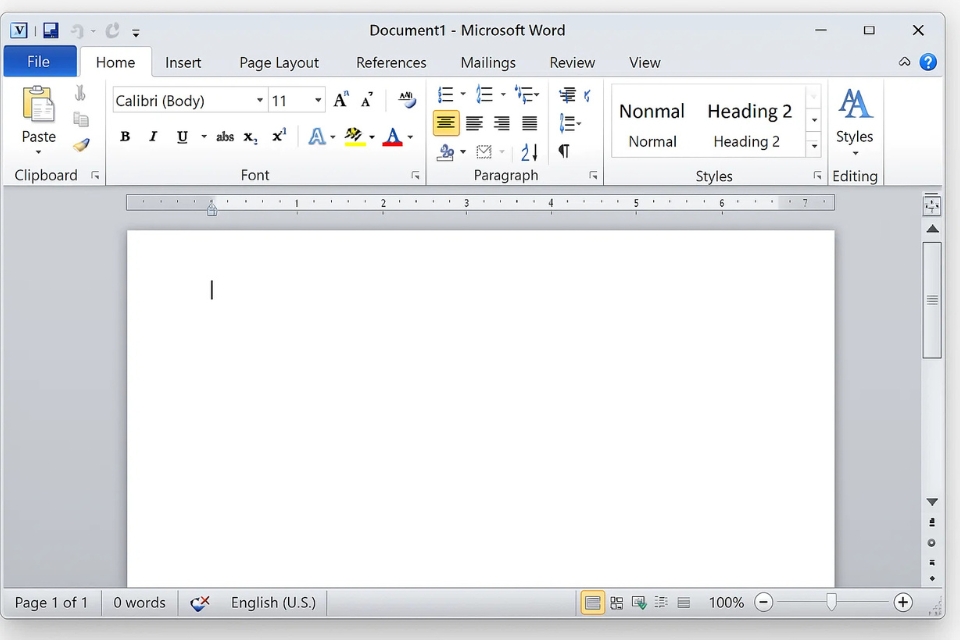Click the Grow Font icon
Image resolution: width=960 pixels, height=640 pixels.
(x=340, y=99)
